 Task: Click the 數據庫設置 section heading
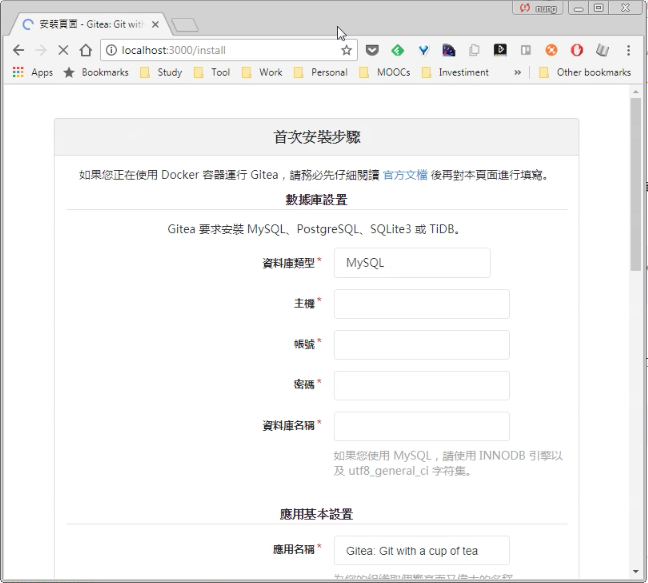click(317, 200)
